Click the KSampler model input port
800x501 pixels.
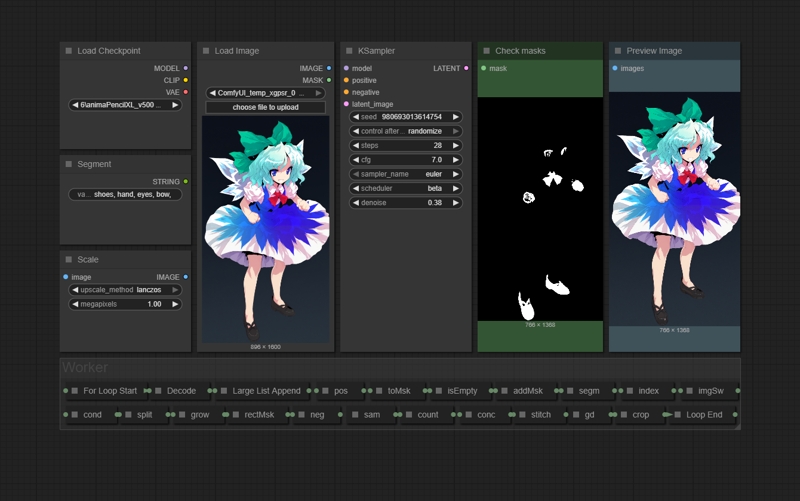pos(346,68)
